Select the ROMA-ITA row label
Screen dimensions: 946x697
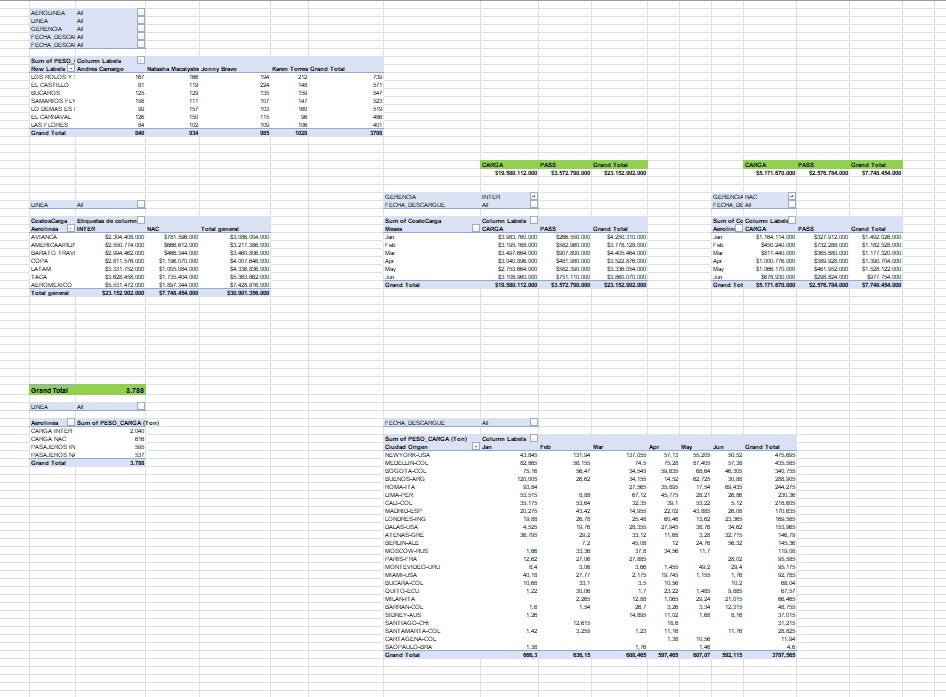[400, 486]
